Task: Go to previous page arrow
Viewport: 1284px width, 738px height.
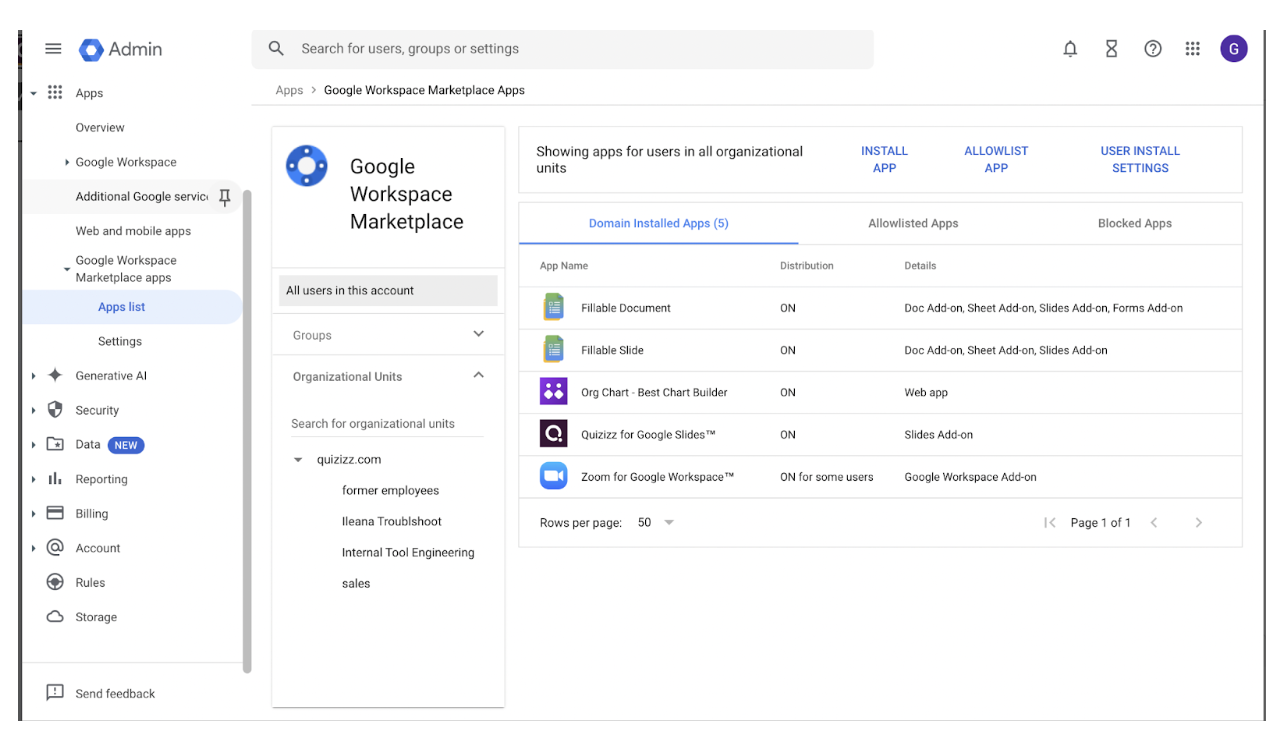Action: point(1154,522)
